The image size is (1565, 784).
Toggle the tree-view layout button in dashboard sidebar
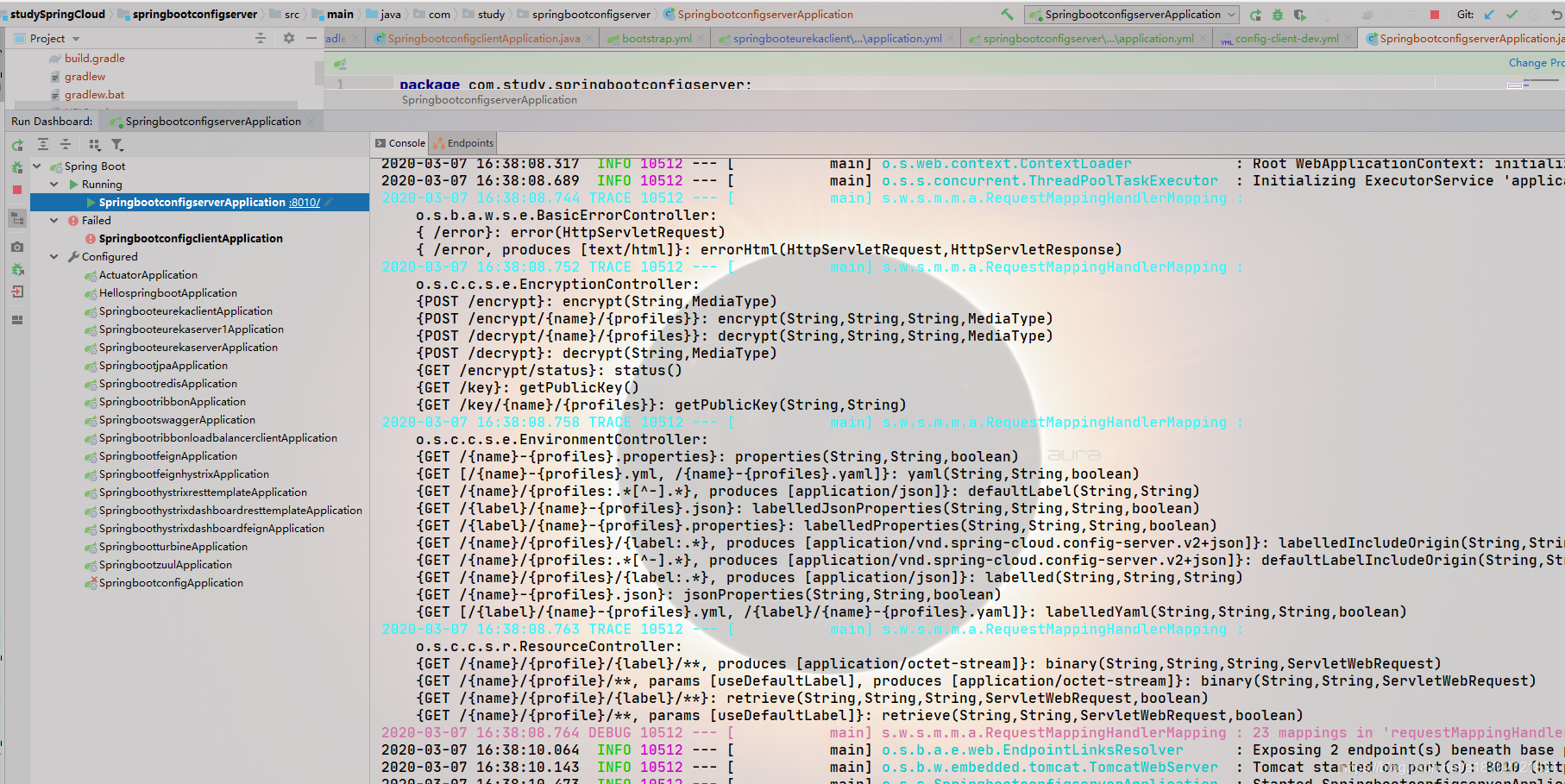tap(17, 219)
